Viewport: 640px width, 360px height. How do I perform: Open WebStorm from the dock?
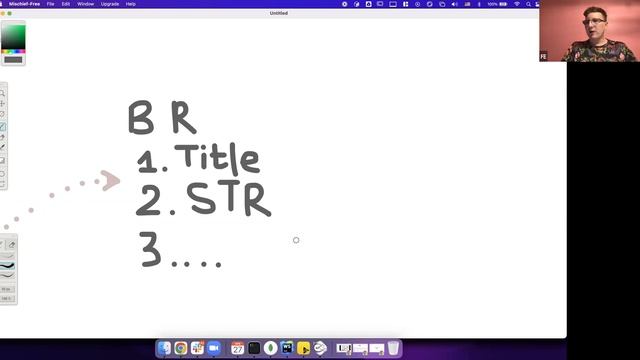[287, 348]
